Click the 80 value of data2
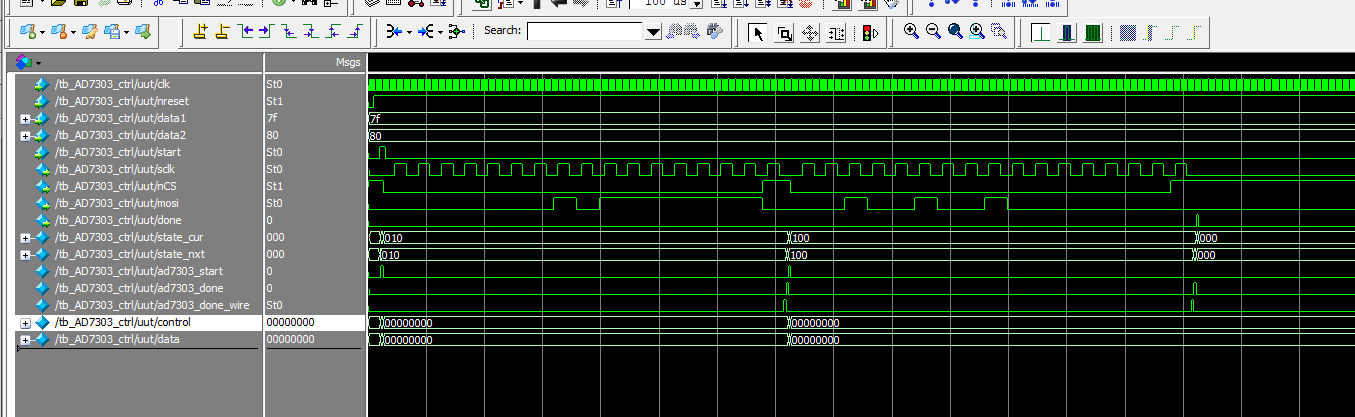 pos(272,135)
